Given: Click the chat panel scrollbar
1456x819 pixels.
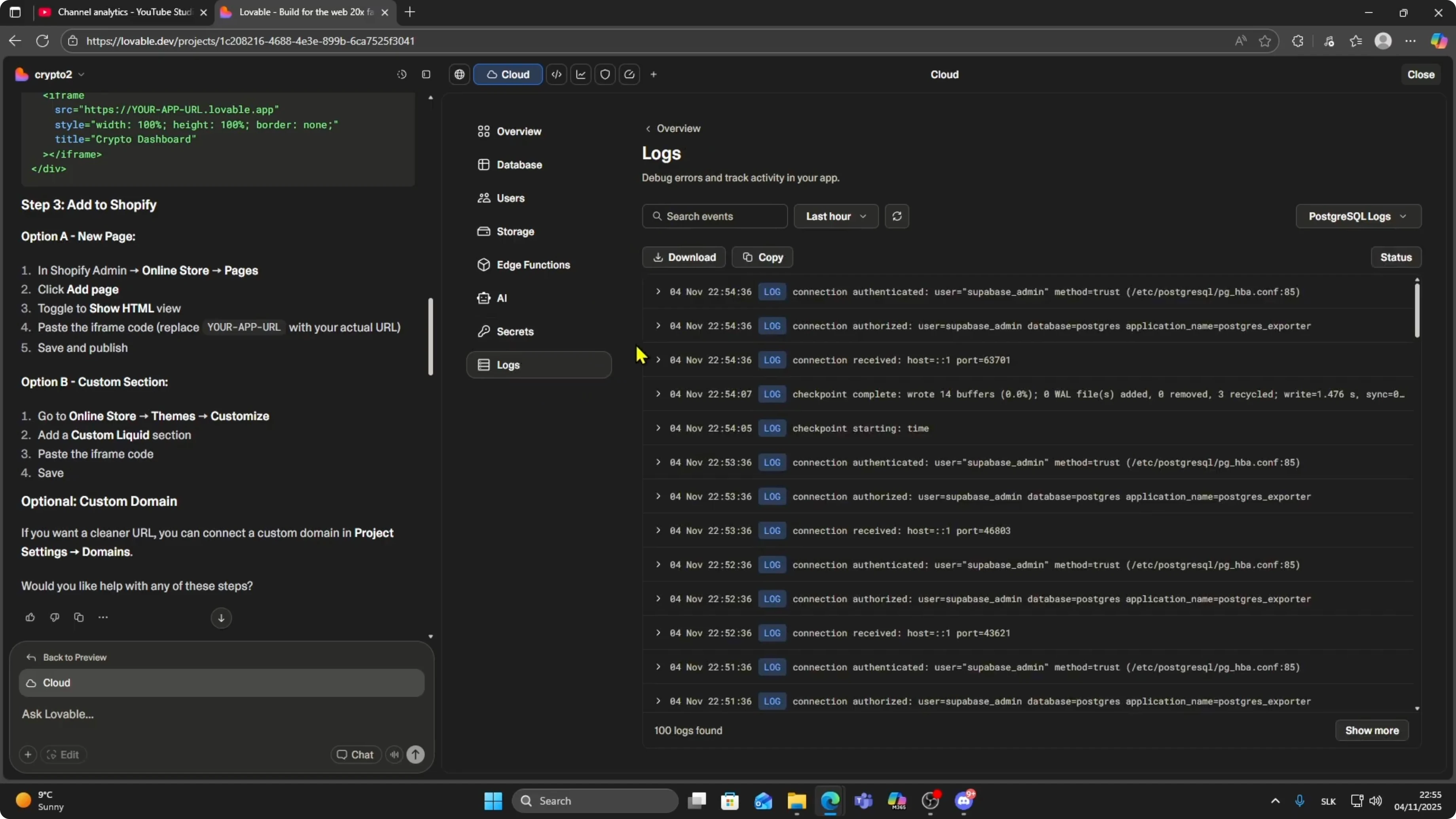Looking at the screenshot, I should click(430, 336).
